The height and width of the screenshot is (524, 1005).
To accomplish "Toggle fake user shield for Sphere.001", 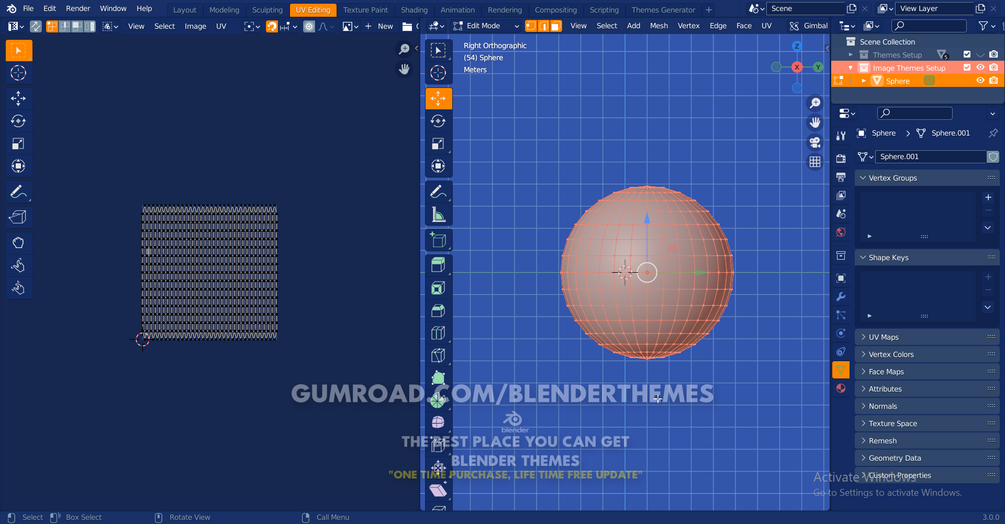I will (993, 156).
